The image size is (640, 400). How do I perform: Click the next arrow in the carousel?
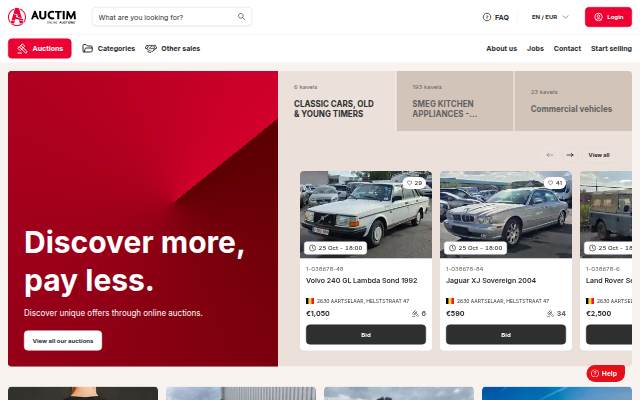point(570,155)
